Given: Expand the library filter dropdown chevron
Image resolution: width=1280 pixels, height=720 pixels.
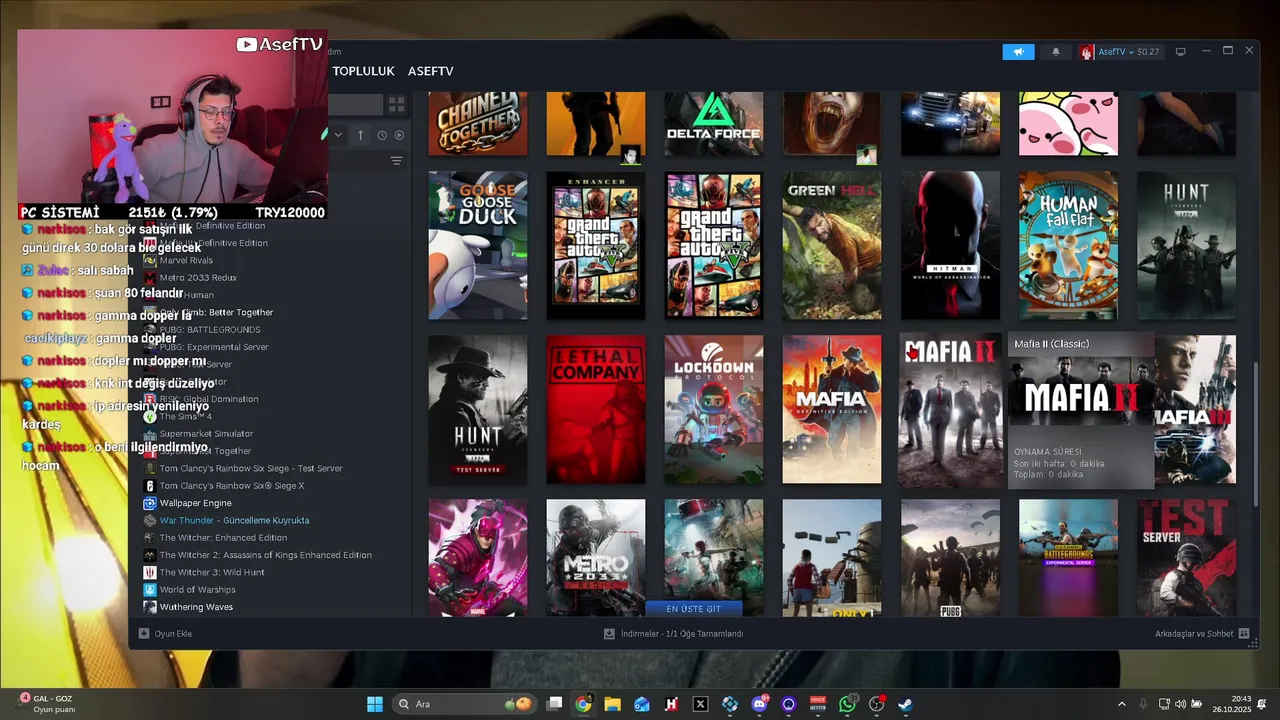Looking at the screenshot, I should click(x=338, y=135).
